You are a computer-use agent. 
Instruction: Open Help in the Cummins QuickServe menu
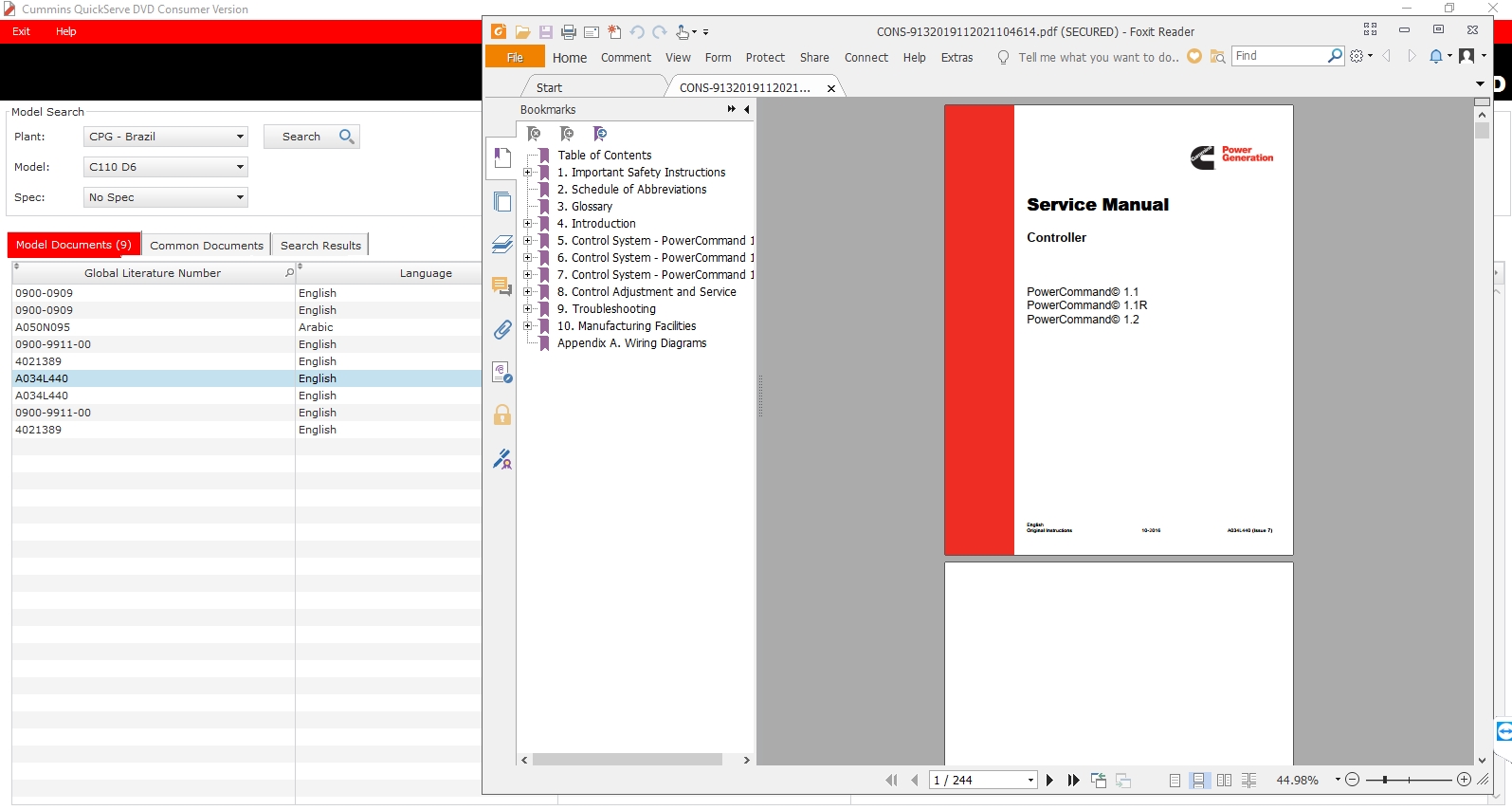point(65,31)
